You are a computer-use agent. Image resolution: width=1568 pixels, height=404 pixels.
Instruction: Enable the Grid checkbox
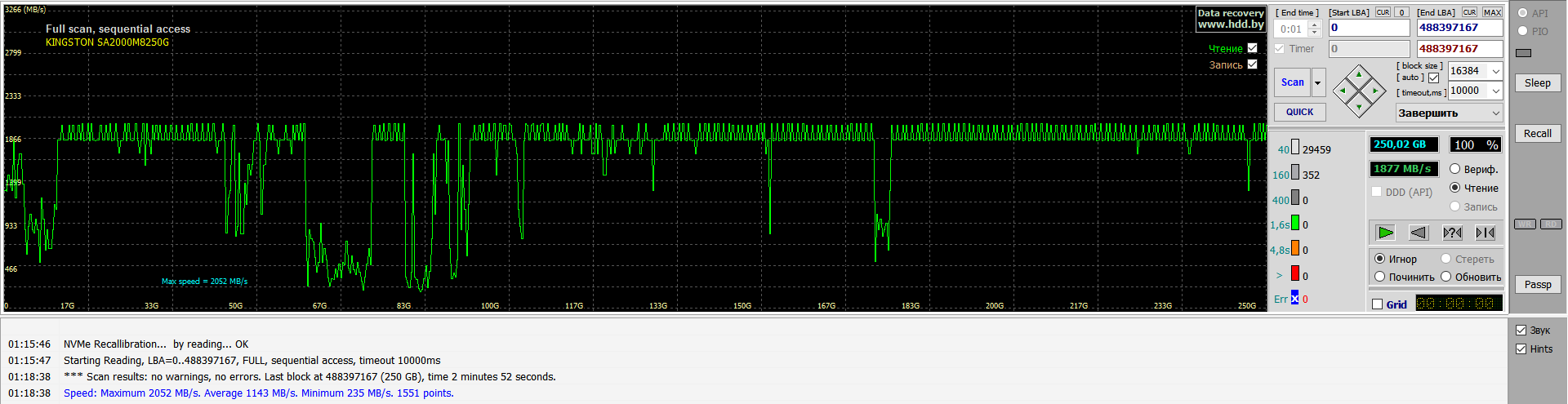[x=1378, y=304]
